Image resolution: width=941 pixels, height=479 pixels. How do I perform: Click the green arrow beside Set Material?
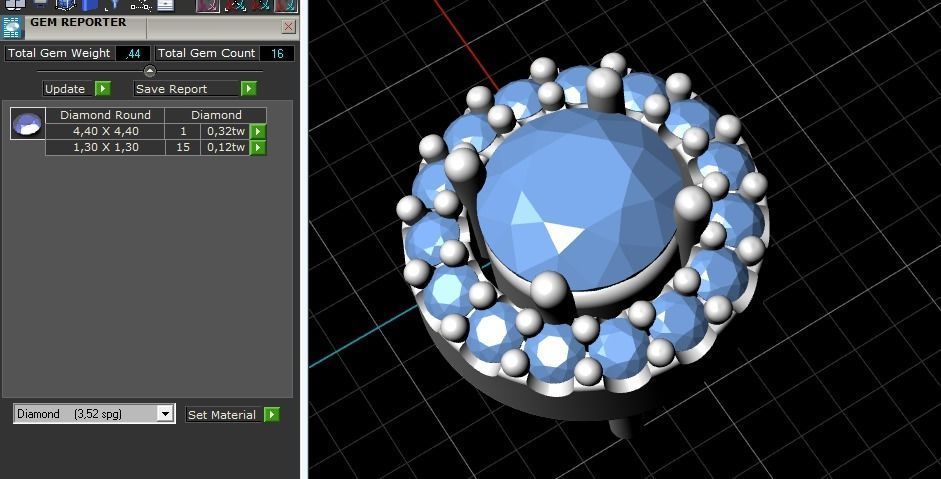pyautogui.click(x=272, y=415)
